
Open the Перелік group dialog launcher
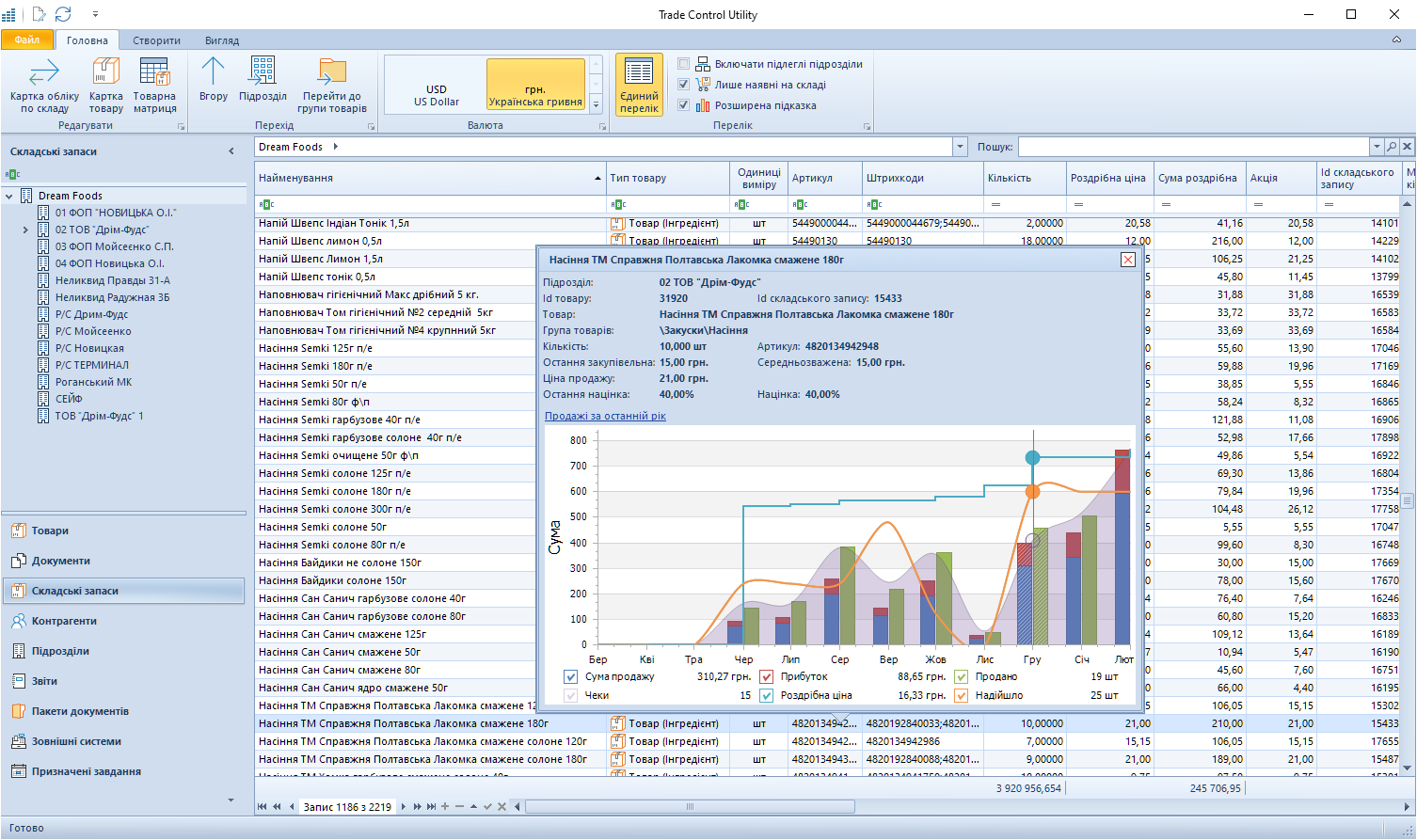[x=868, y=126]
